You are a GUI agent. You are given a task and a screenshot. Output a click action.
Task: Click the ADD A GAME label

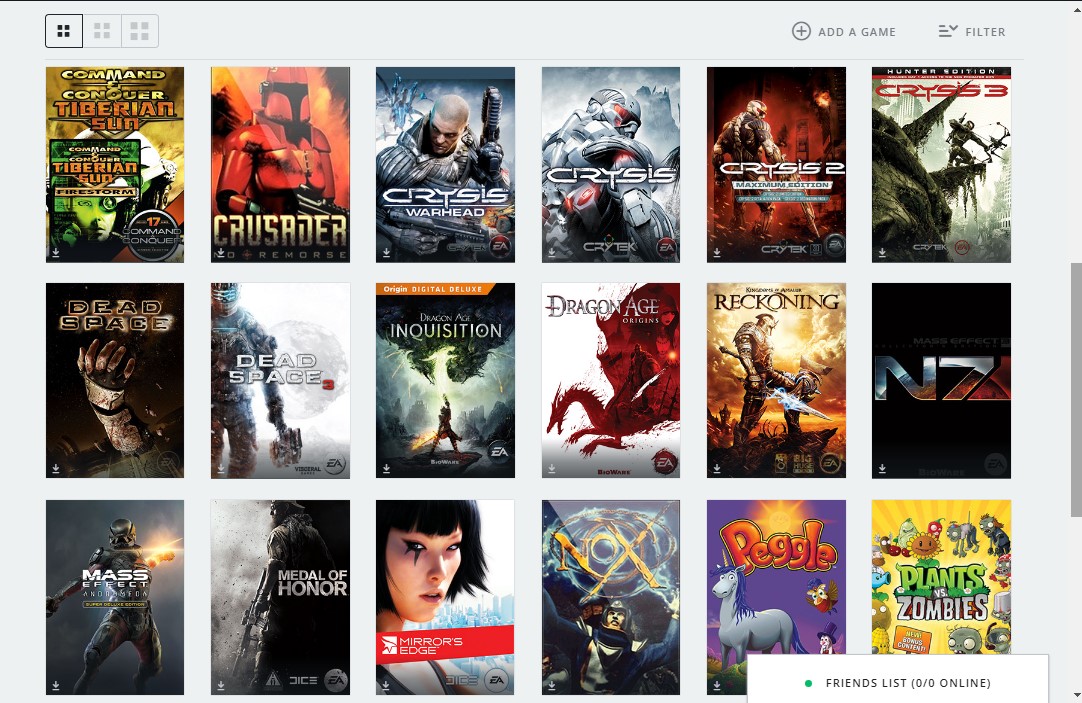(x=857, y=32)
